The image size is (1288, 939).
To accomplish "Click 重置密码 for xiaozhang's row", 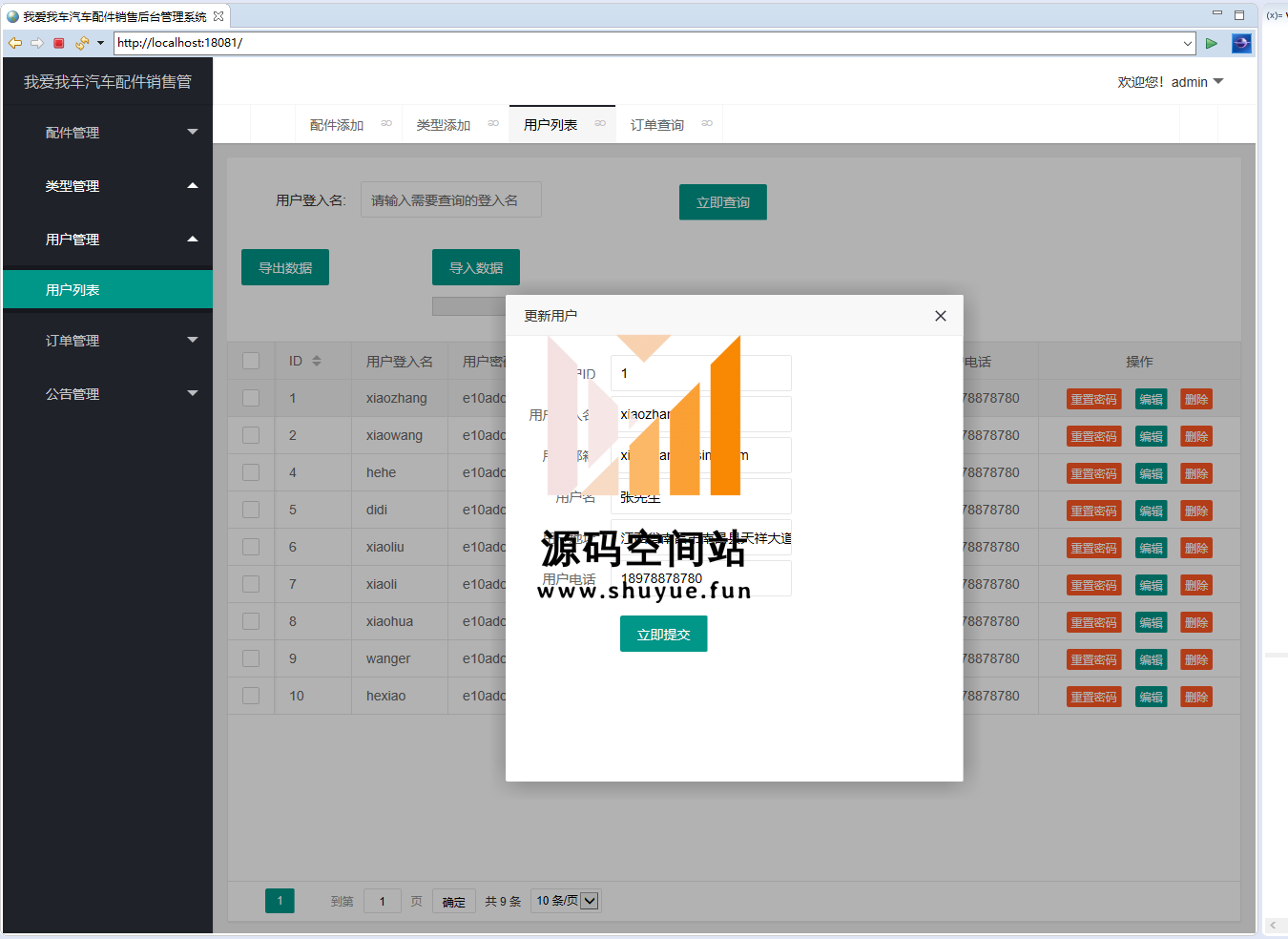I will tap(1093, 399).
